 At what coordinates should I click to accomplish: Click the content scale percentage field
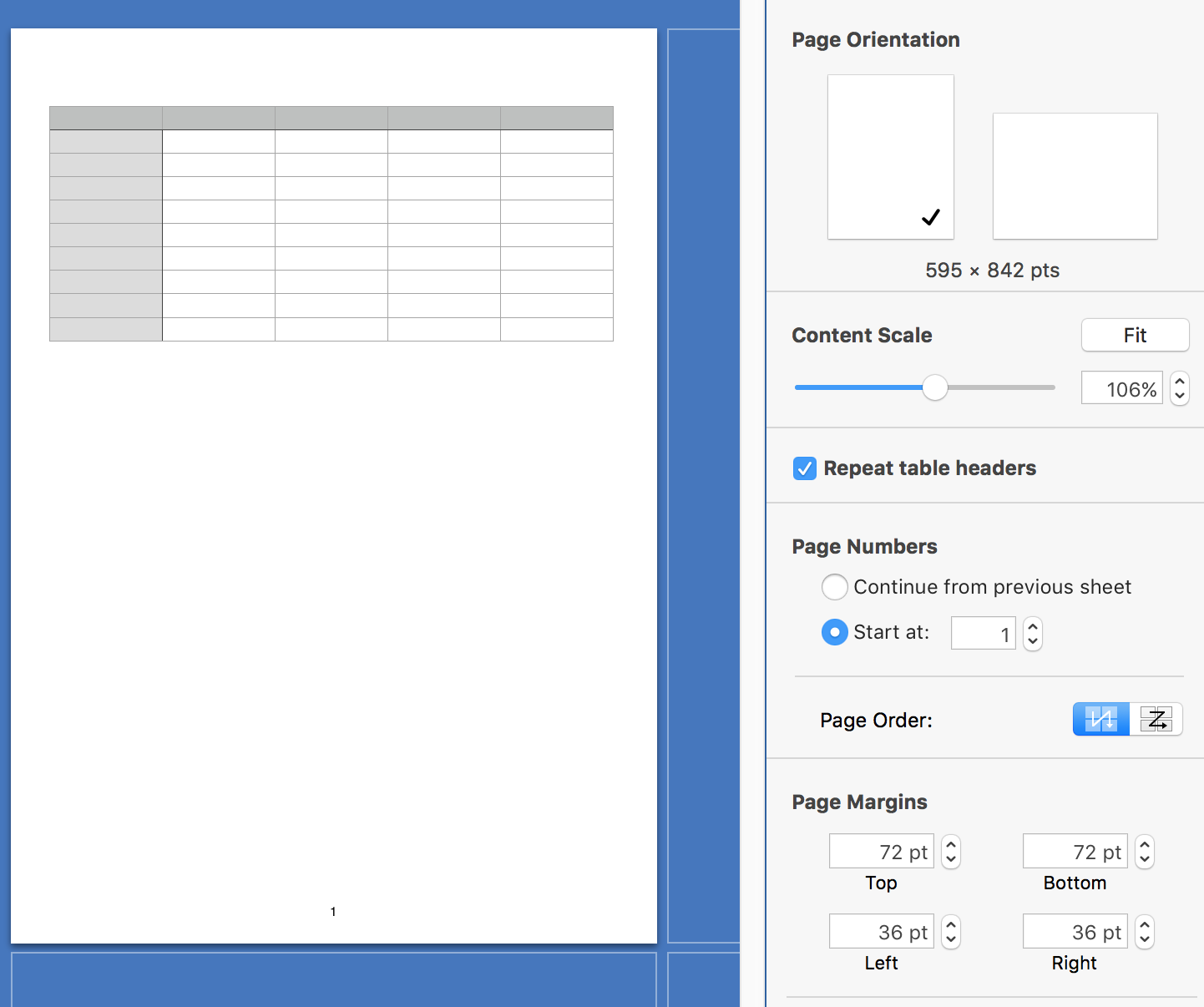[1122, 388]
